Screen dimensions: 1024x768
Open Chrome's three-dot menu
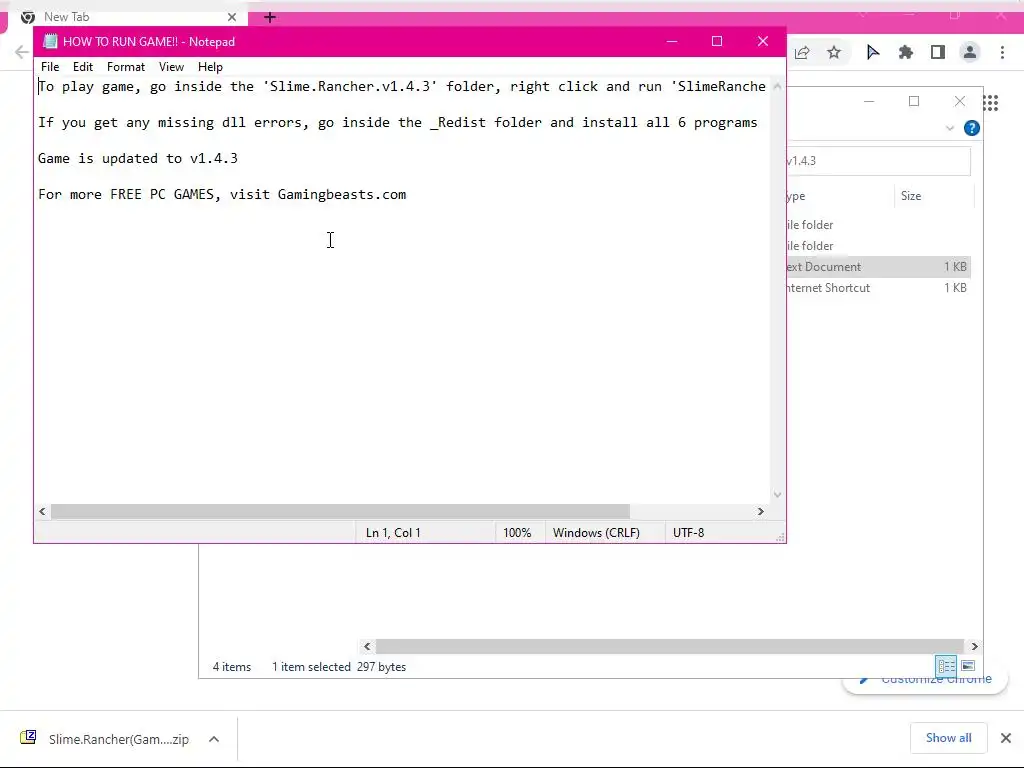coord(1002,52)
